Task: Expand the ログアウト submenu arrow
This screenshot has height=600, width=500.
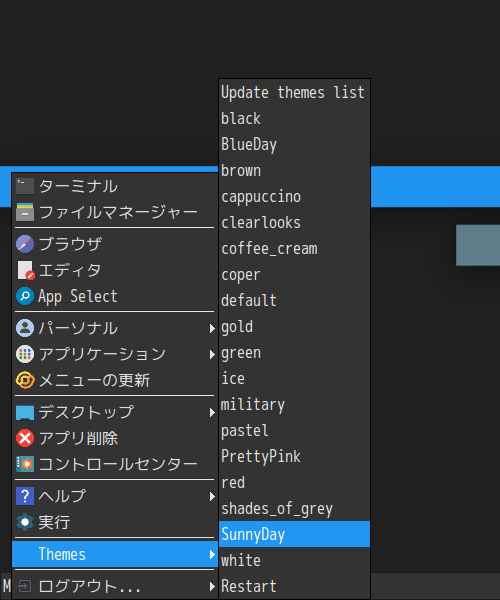Action: click(x=212, y=586)
